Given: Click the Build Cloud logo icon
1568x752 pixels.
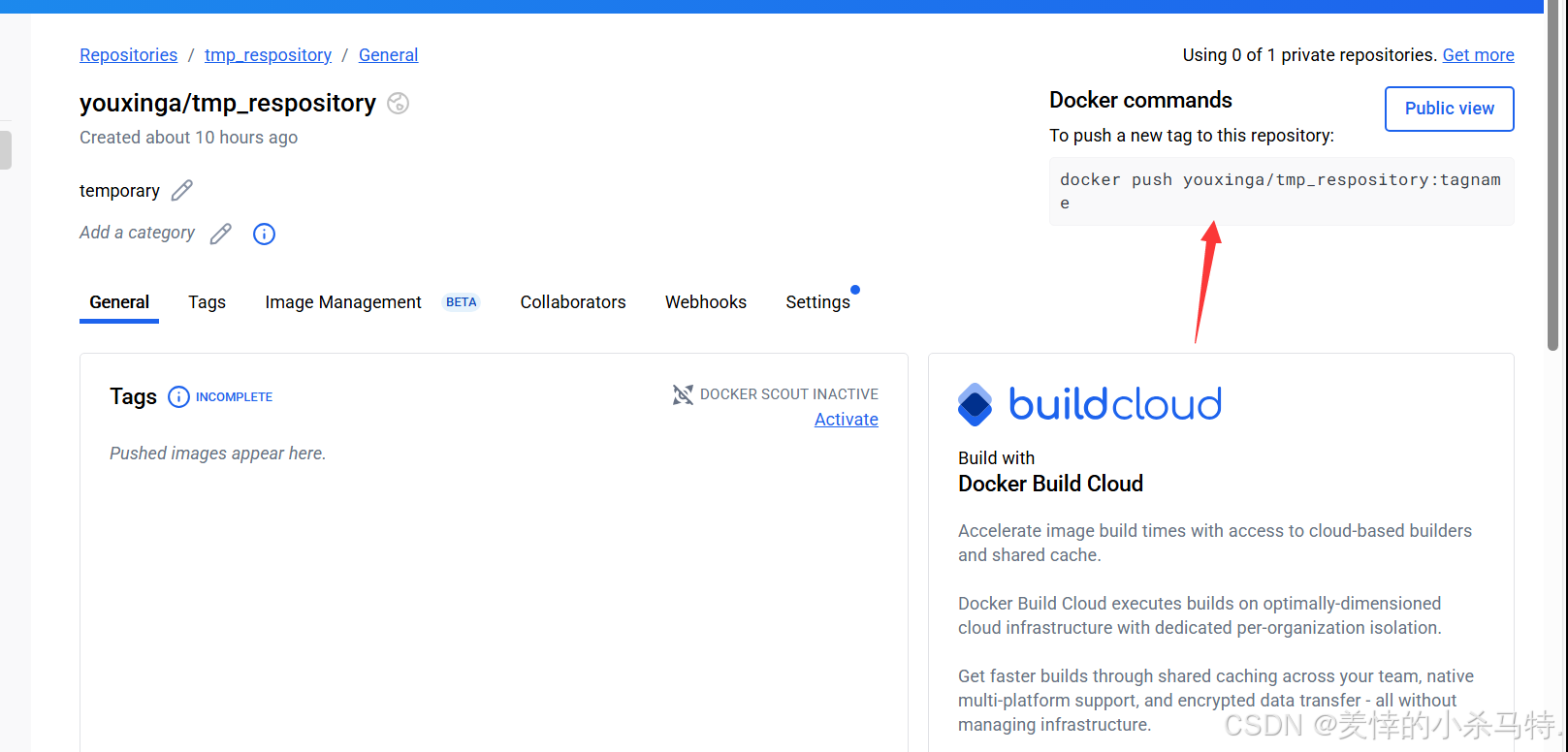Looking at the screenshot, I should pyautogui.click(x=976, y=405).
